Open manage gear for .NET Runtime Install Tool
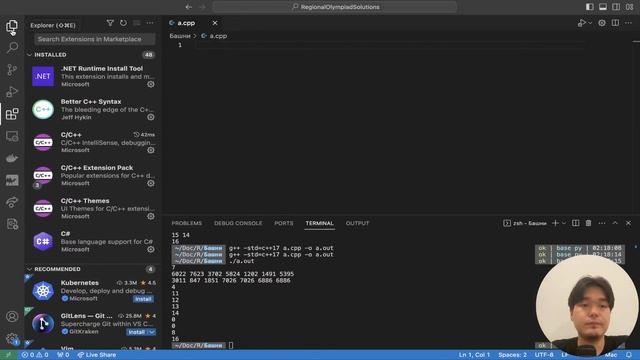The width and height of the screenshot is (640, 360). 151,84
